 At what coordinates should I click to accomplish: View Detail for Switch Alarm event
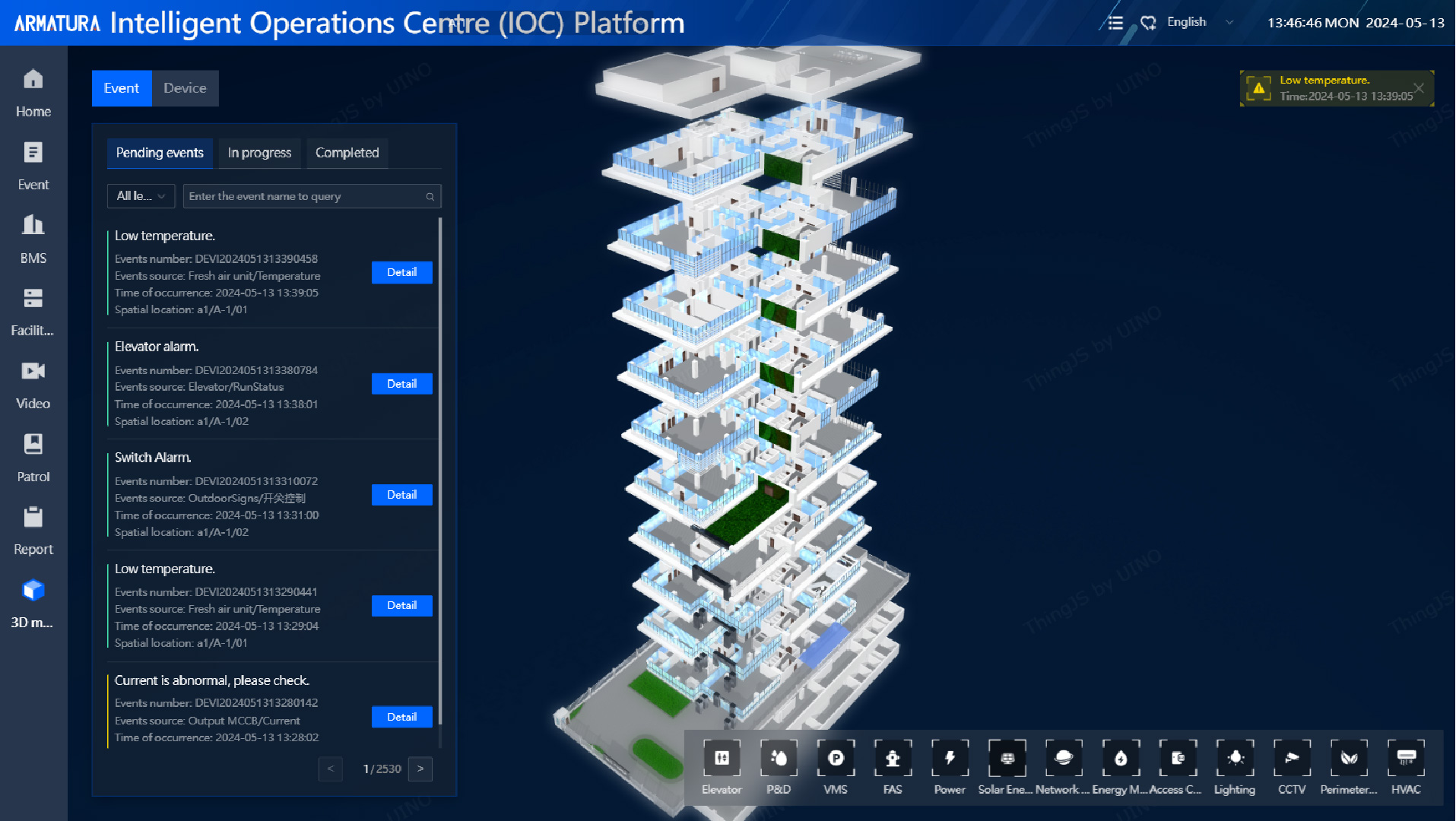pyautogui.click(x=401, y=495)
